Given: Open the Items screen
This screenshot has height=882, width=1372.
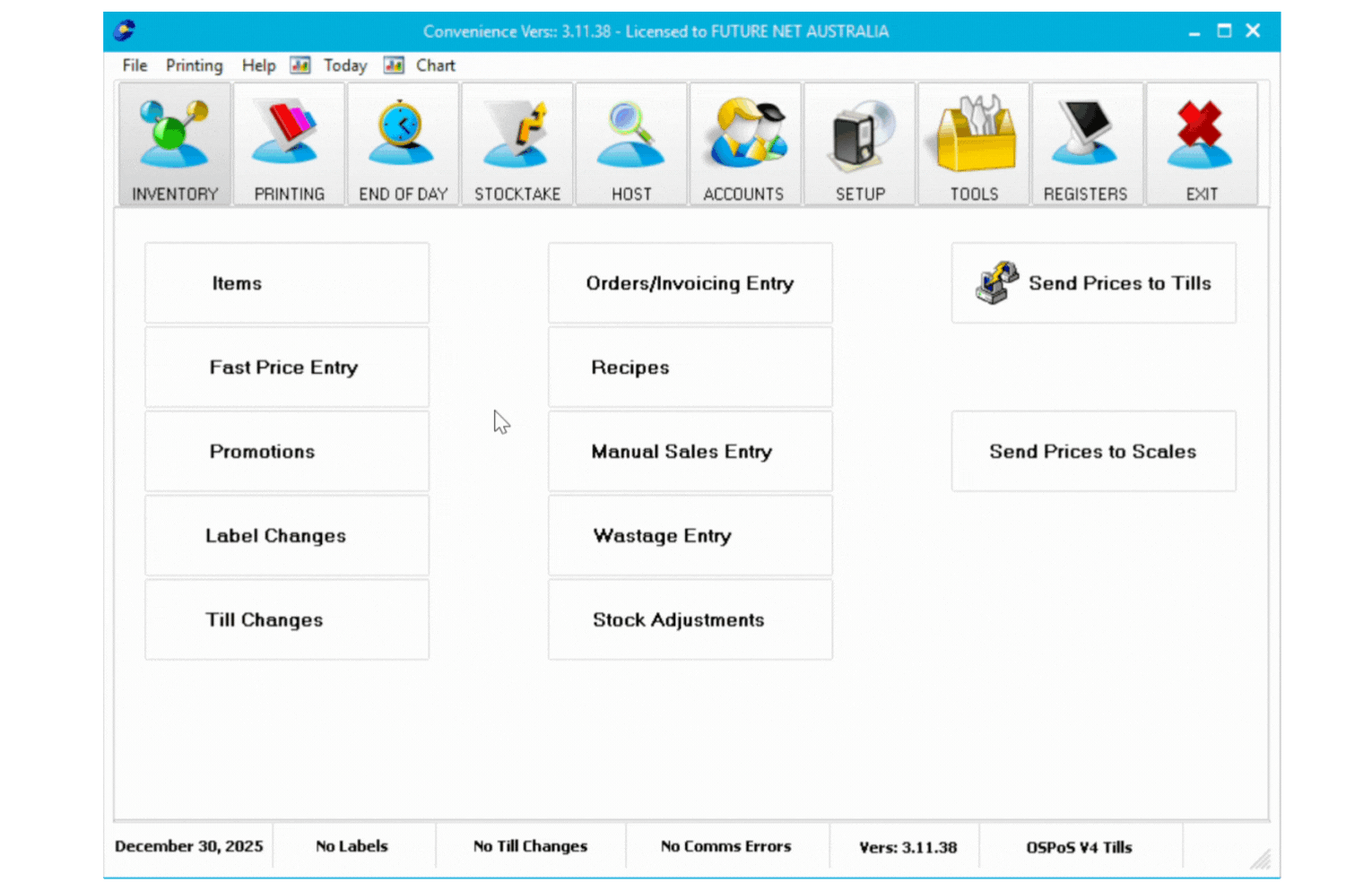Looking at the screenshot, I should point(286,282).
